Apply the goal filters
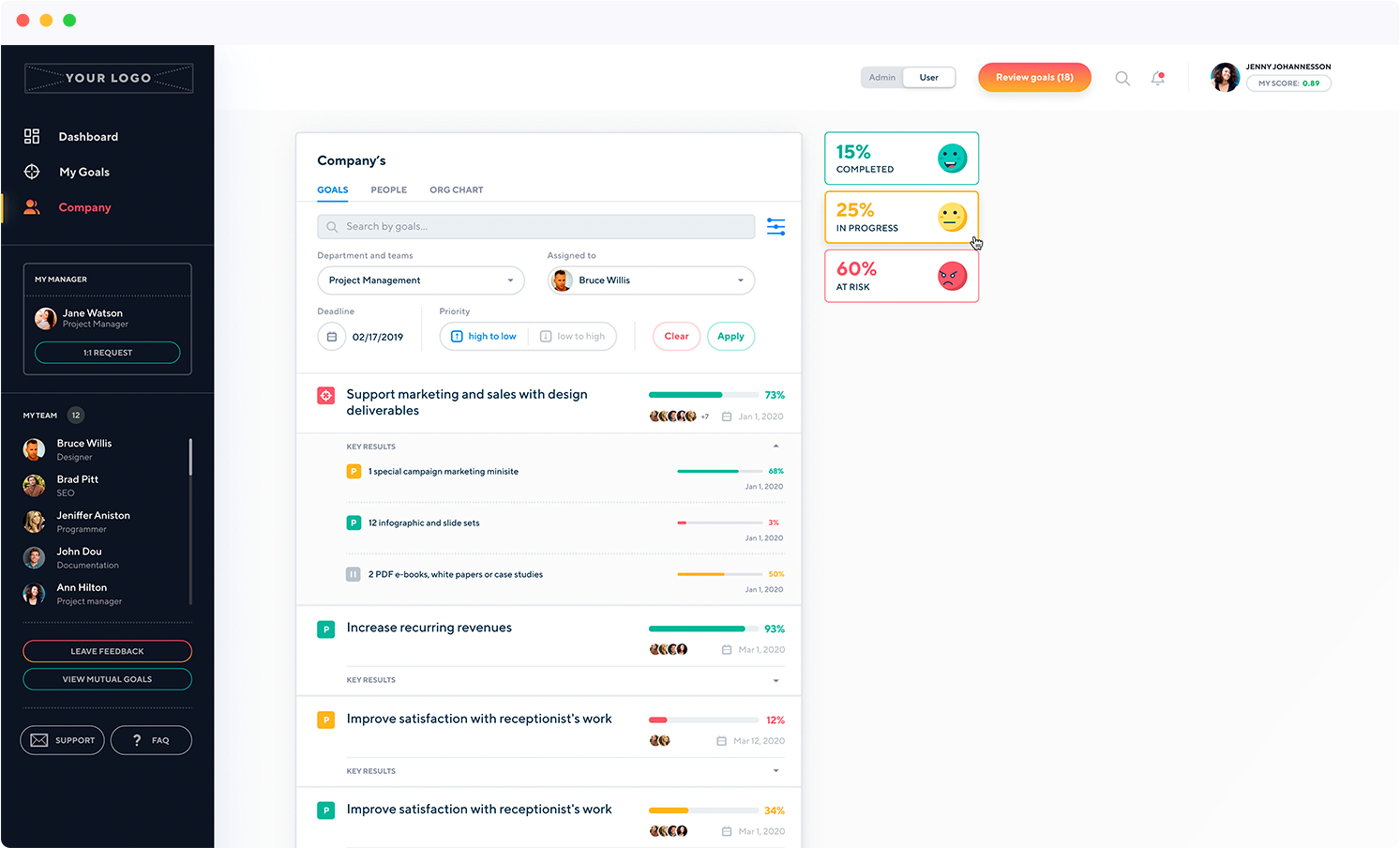Viewport: 1400px width, 848px height. coord(730,337)
